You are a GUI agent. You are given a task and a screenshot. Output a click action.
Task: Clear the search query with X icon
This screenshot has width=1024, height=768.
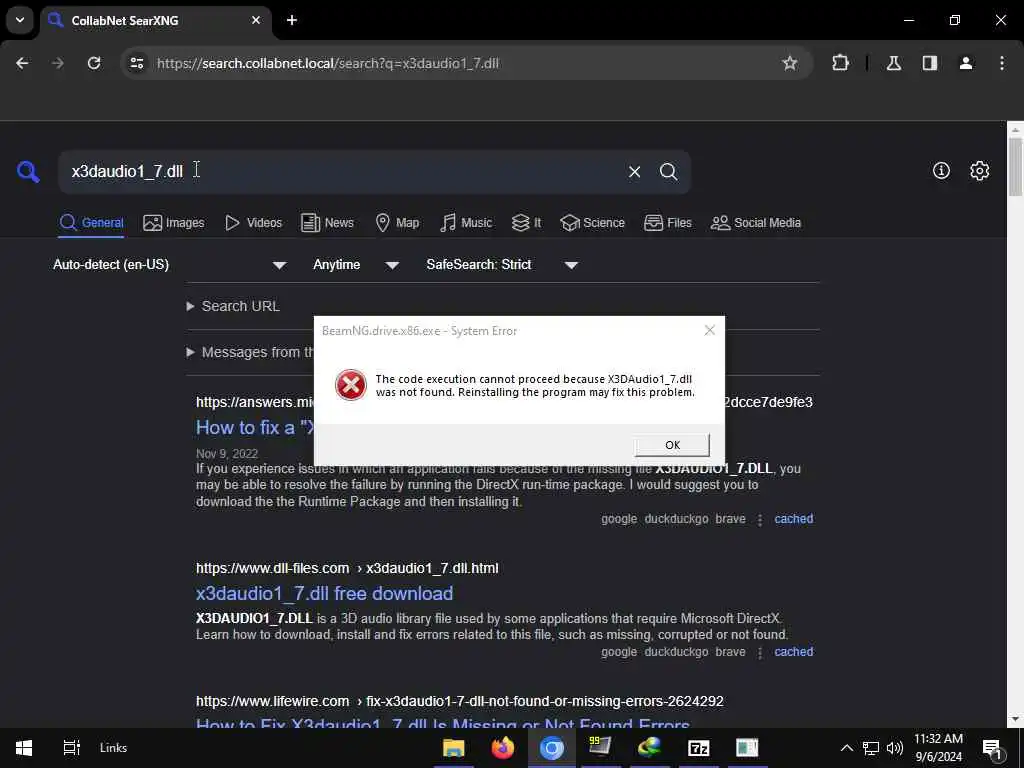[x=634, y=172]
